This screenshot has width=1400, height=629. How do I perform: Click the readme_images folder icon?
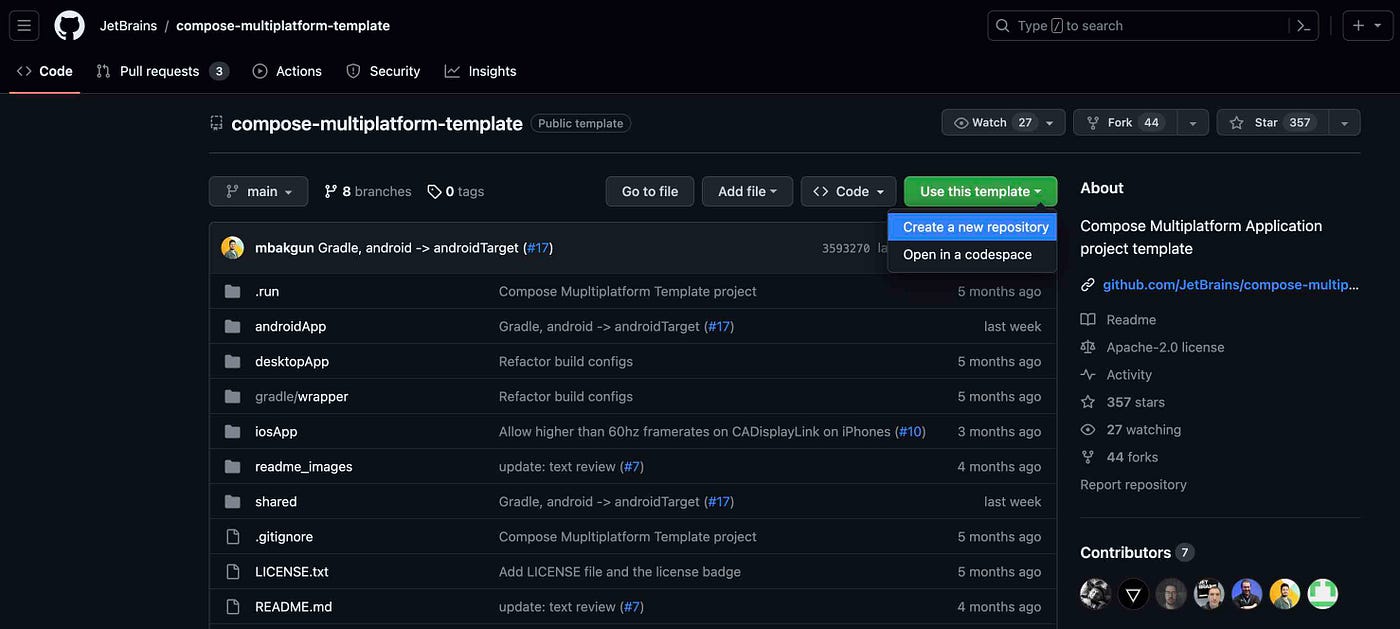[233, 466]
